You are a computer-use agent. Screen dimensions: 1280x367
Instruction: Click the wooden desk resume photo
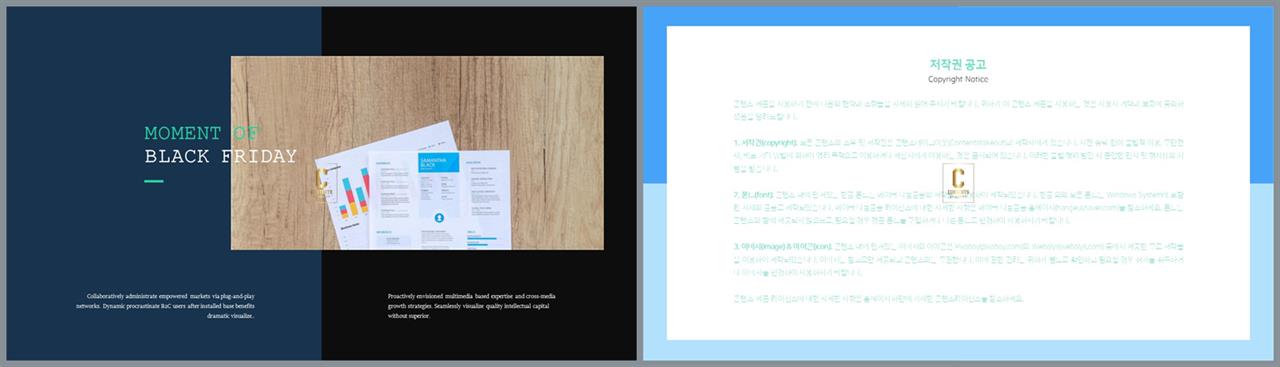(417, 152)
